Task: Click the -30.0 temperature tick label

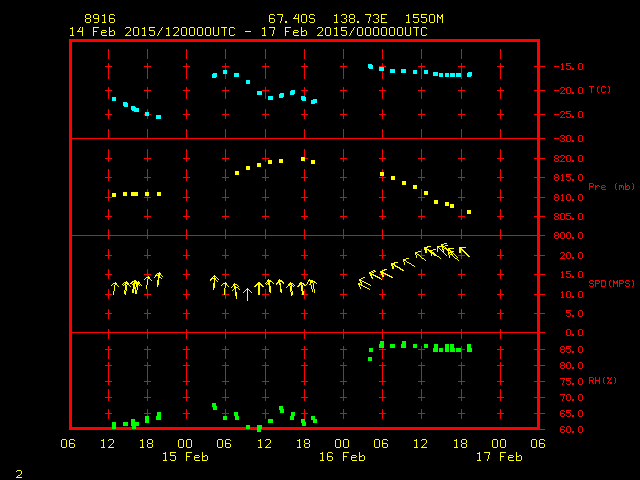Action: [x=567, y=139]
